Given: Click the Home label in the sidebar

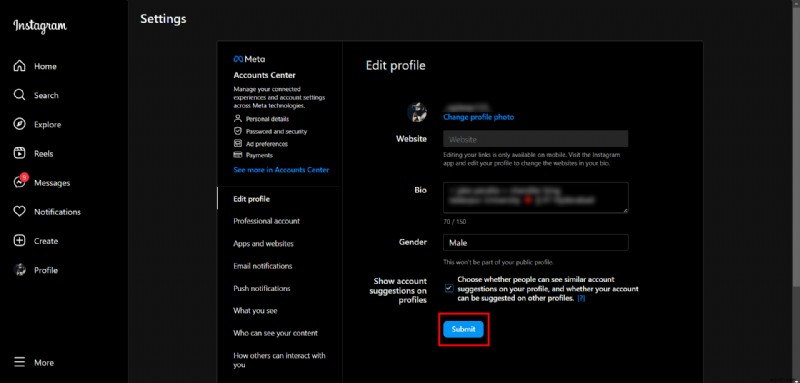Looking at the screenshot, I should pyautogui.click(x=45, y=66).
